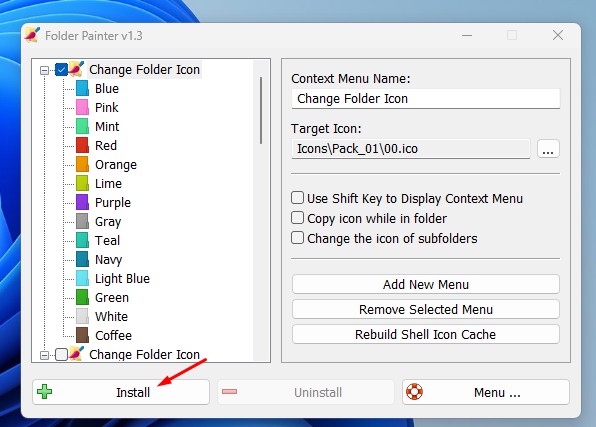Click the tree list vertical scrollbar thumb
Viewport: 596px width, 427px height.
tap(261, 110)
